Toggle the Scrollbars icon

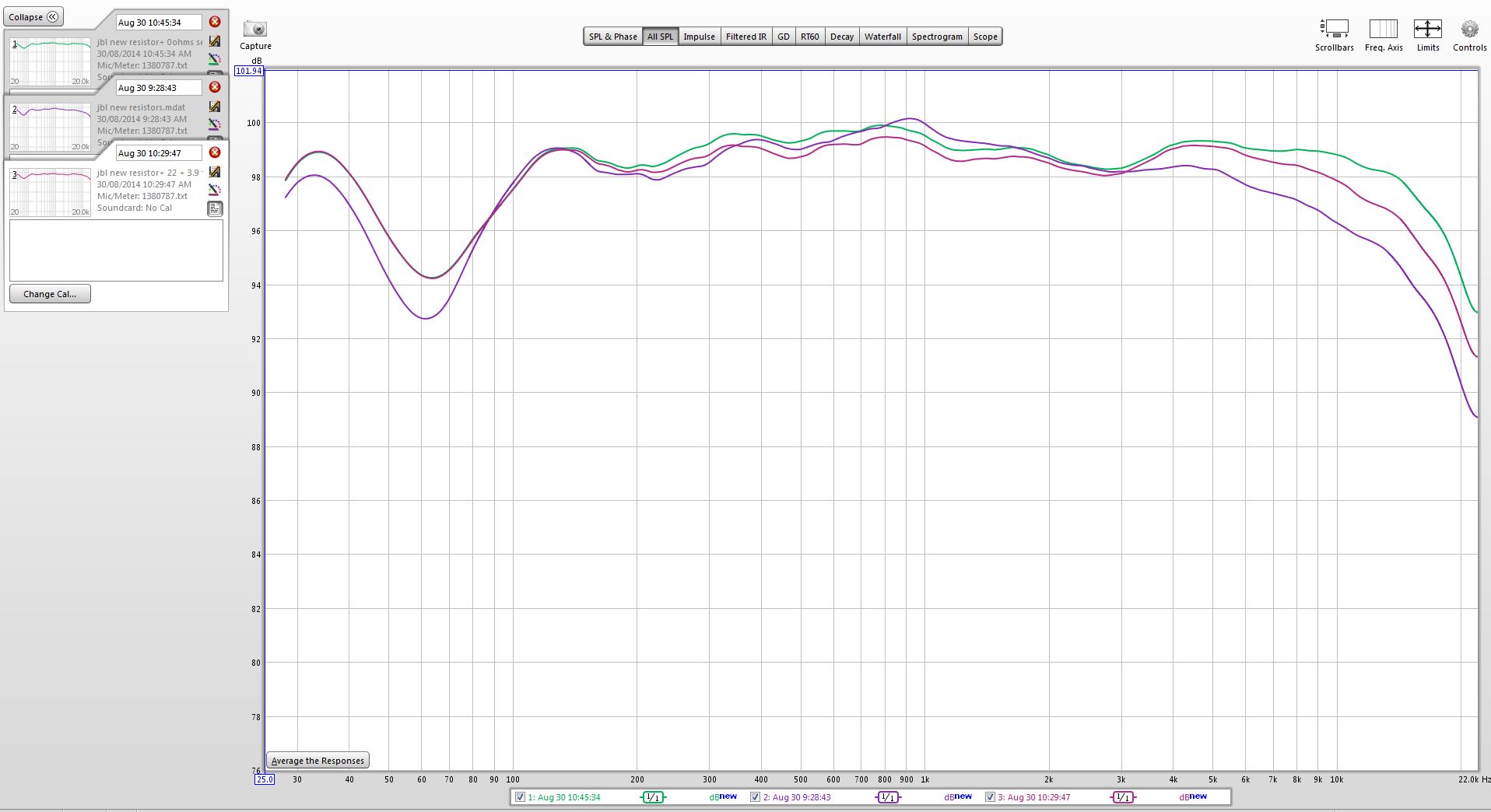pos(1334,29)
